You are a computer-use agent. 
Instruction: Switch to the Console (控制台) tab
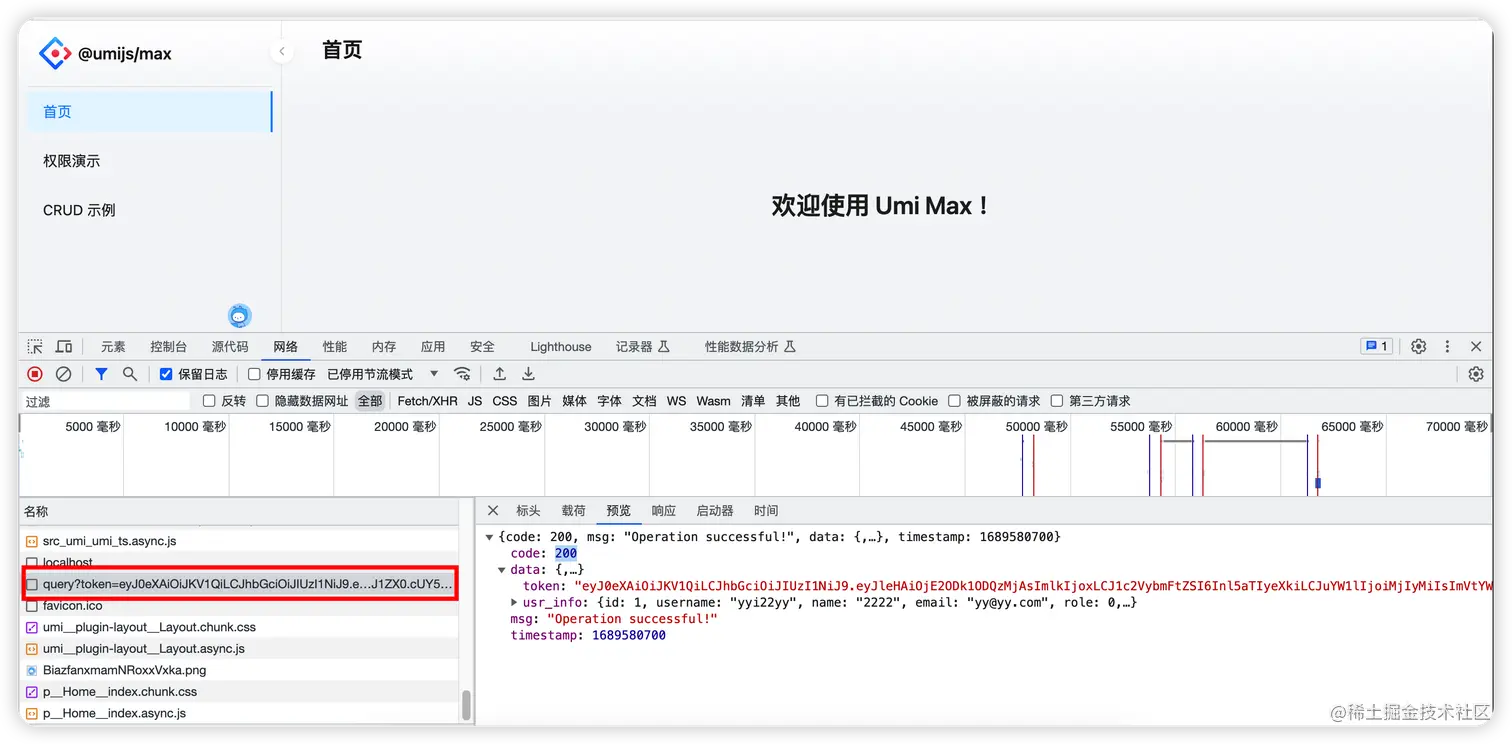pos(168,347)
